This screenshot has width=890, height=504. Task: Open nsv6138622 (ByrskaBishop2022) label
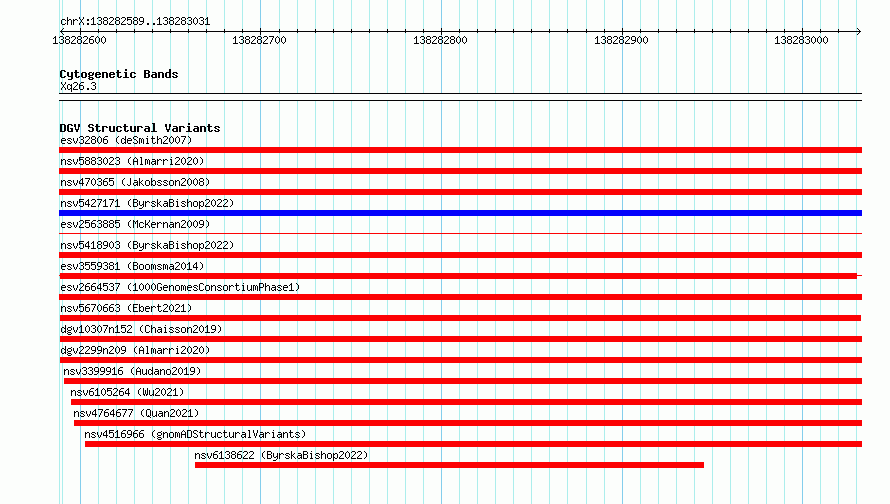click(x=281, y=455)
